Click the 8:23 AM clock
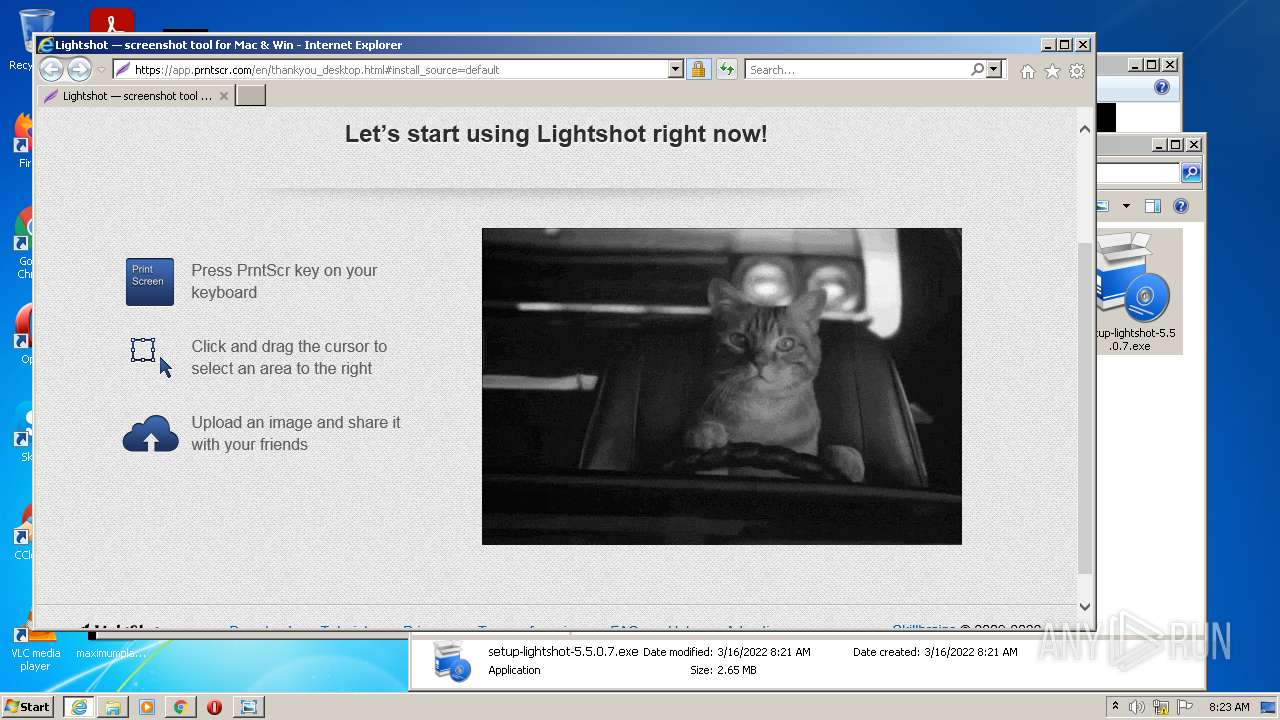 (x=1229, y=707)
